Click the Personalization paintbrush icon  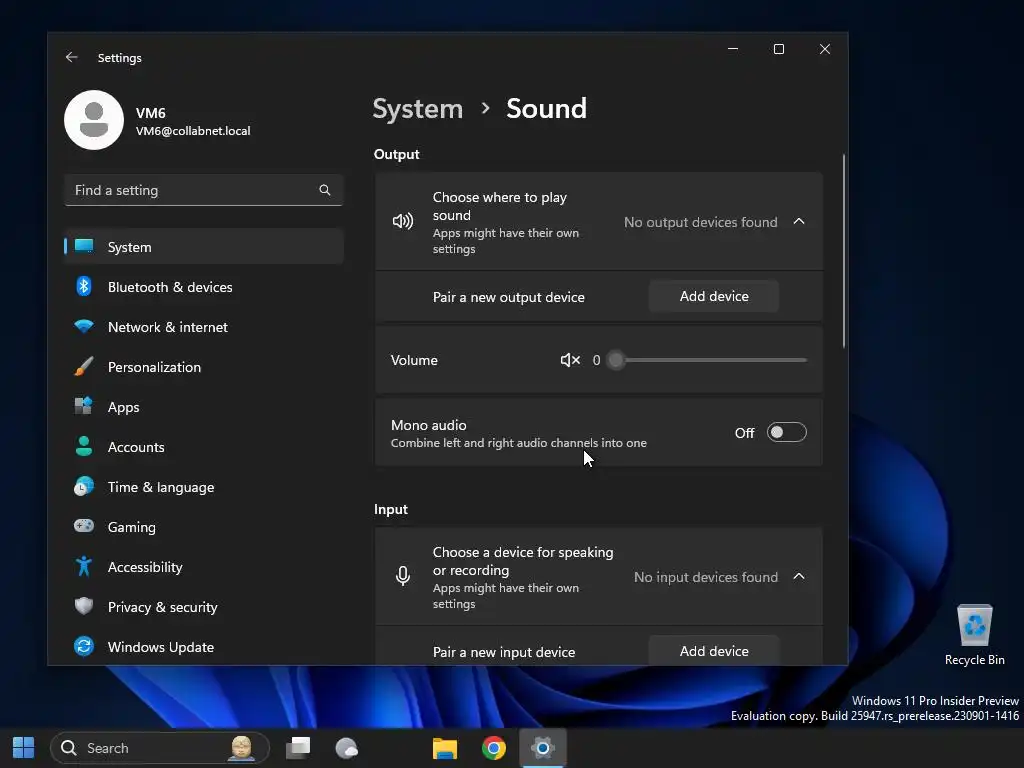(x=84, y=366)
